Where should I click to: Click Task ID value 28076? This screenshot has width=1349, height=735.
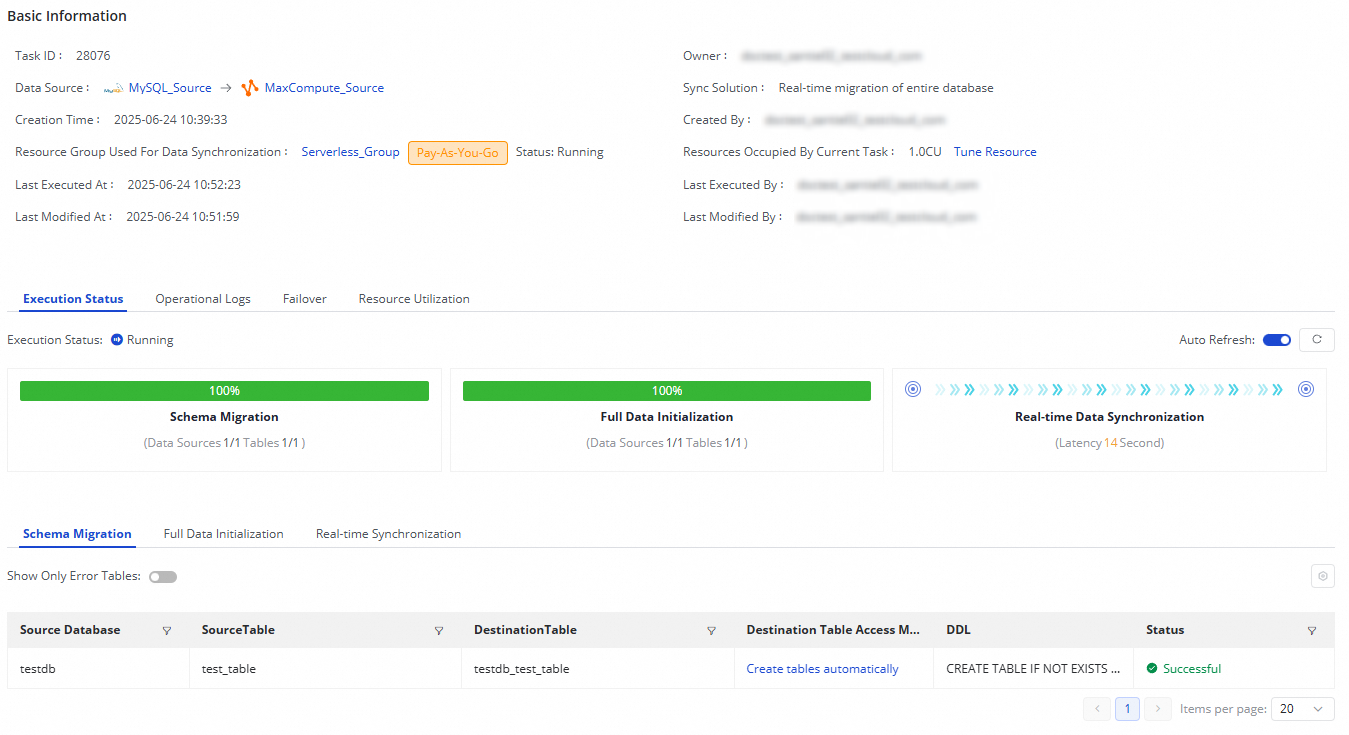click(x=93, y=56)
